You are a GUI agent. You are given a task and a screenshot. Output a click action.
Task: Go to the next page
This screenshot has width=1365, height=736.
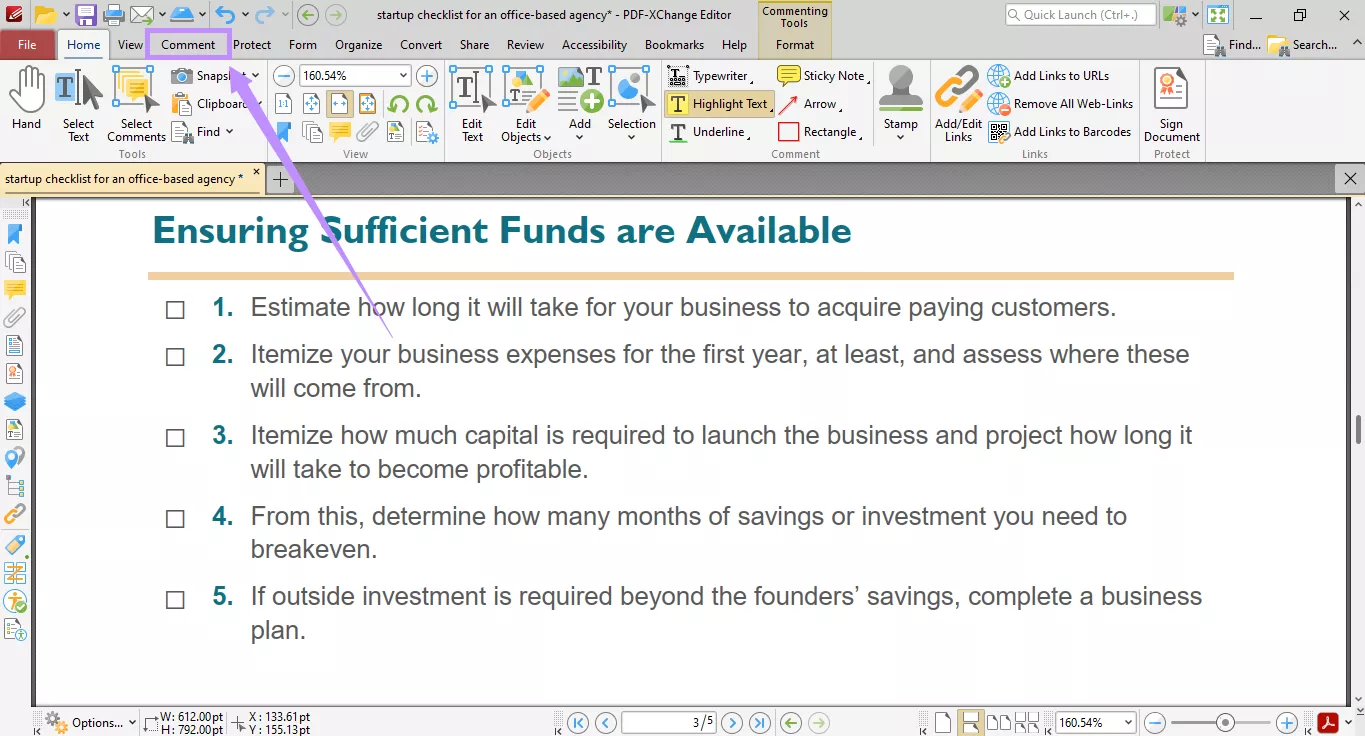pos(732,723)
